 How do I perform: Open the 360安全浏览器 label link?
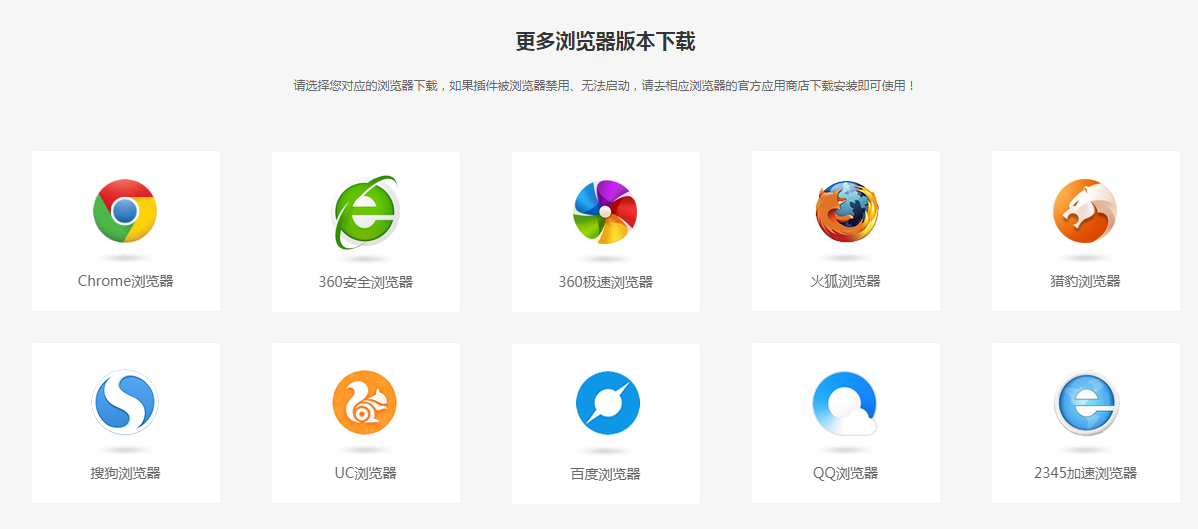coord(366,282)
